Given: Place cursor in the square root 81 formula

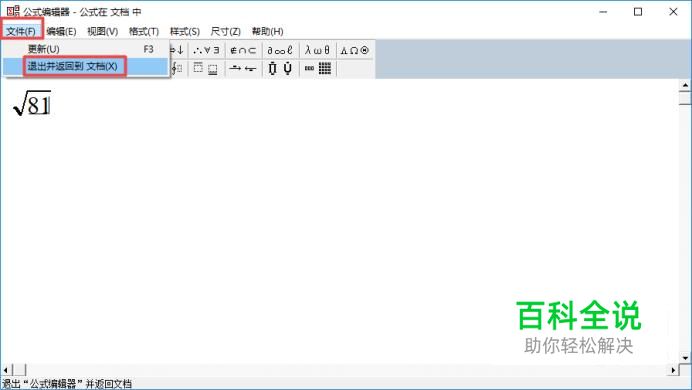Looking at the screenshot, I should [x=32, y=103].
